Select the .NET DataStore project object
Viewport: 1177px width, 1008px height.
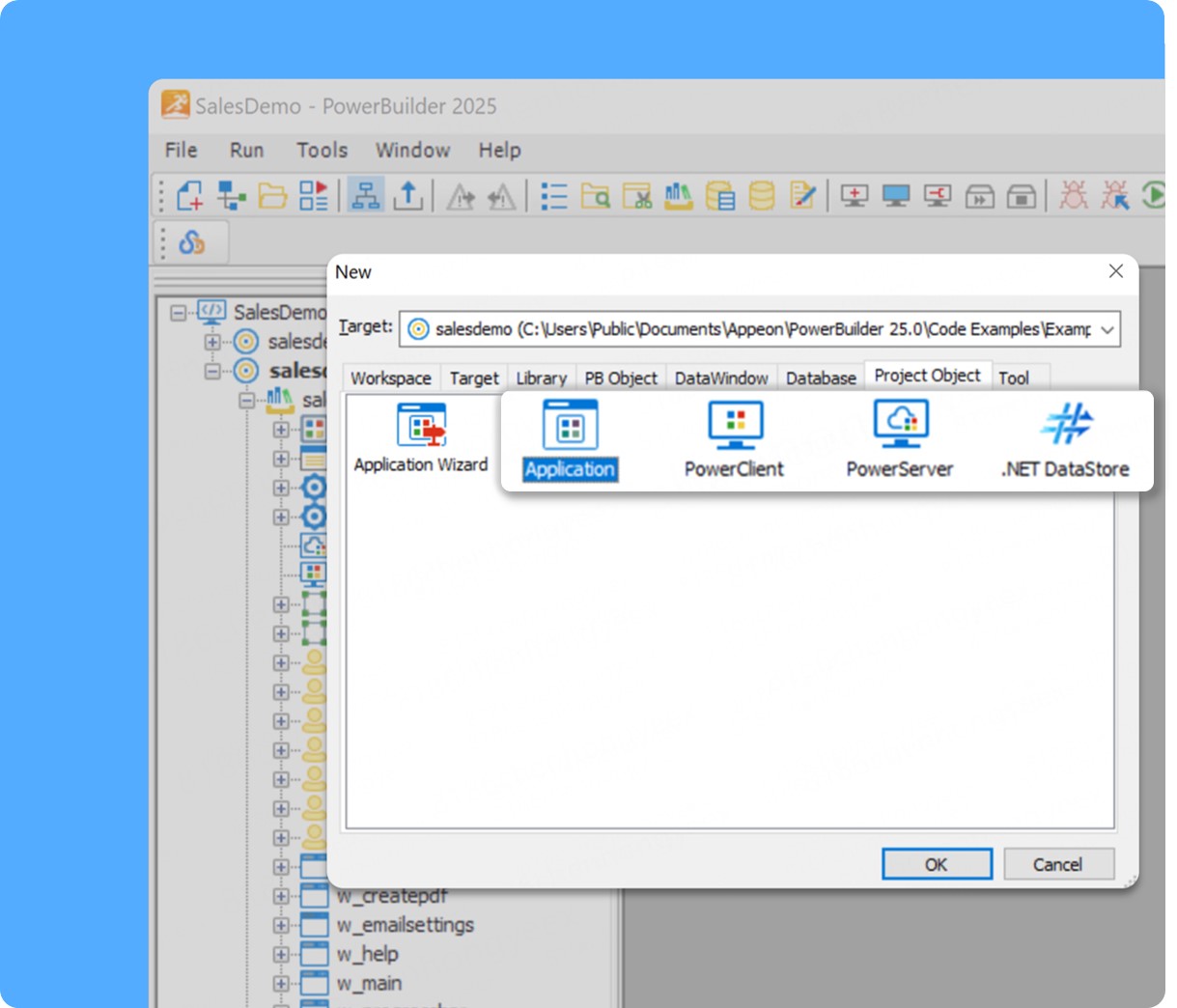pyautogui.click(x=1065, y=439)
